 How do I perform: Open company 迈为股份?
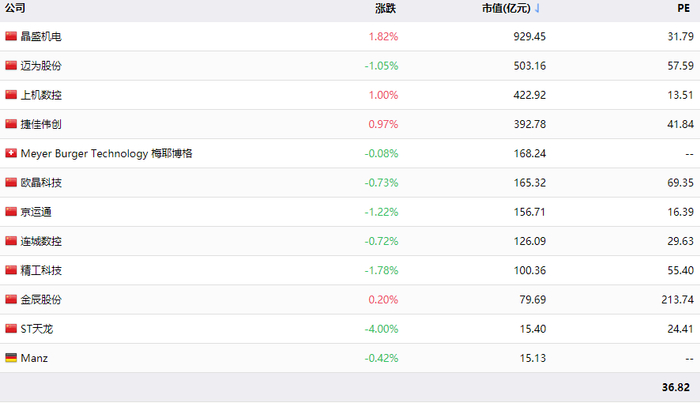pos(41,66)
